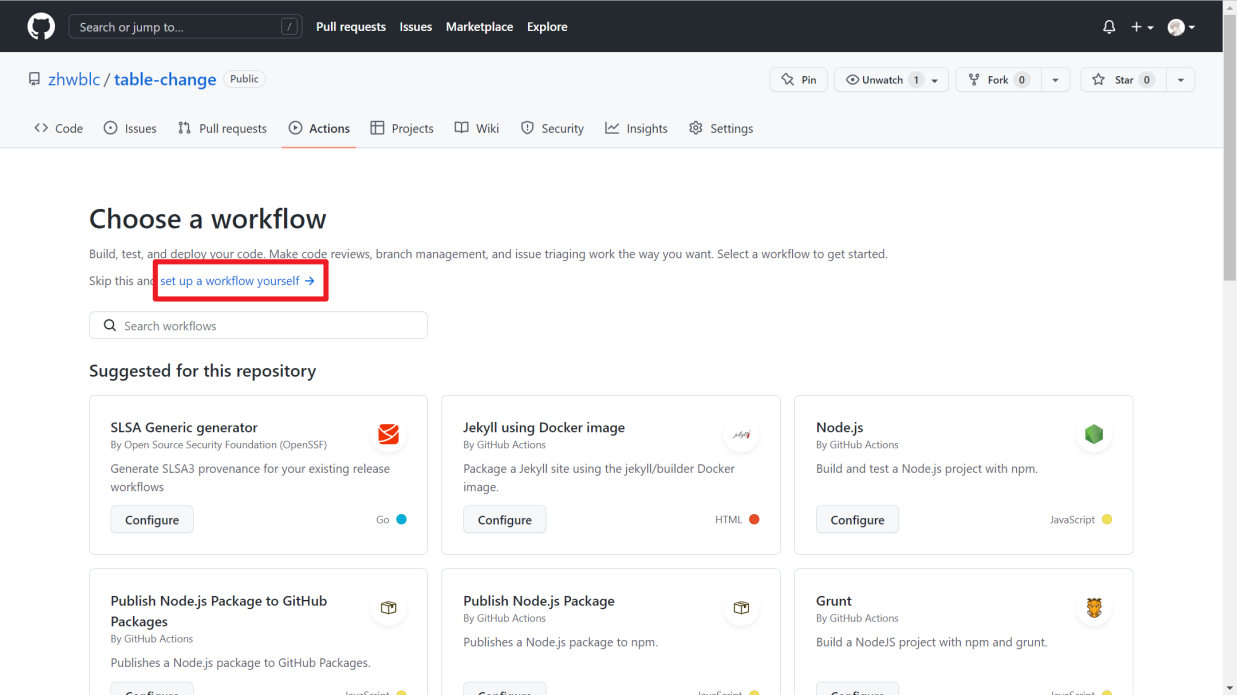
Task: Click the 'Jekyll using Docker image' title
Action: [544, 427]
